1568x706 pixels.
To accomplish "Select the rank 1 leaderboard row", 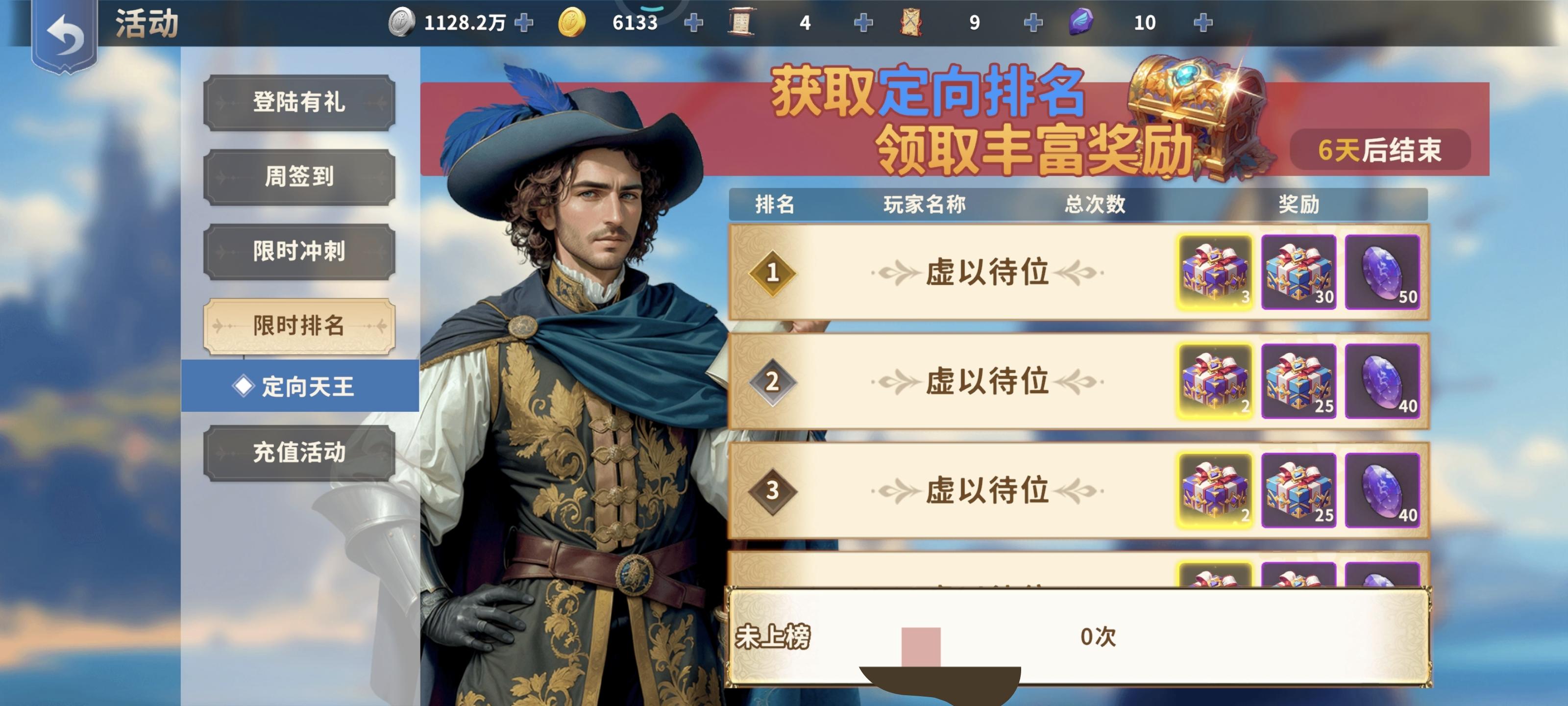I will click(x=1078, y=272).
